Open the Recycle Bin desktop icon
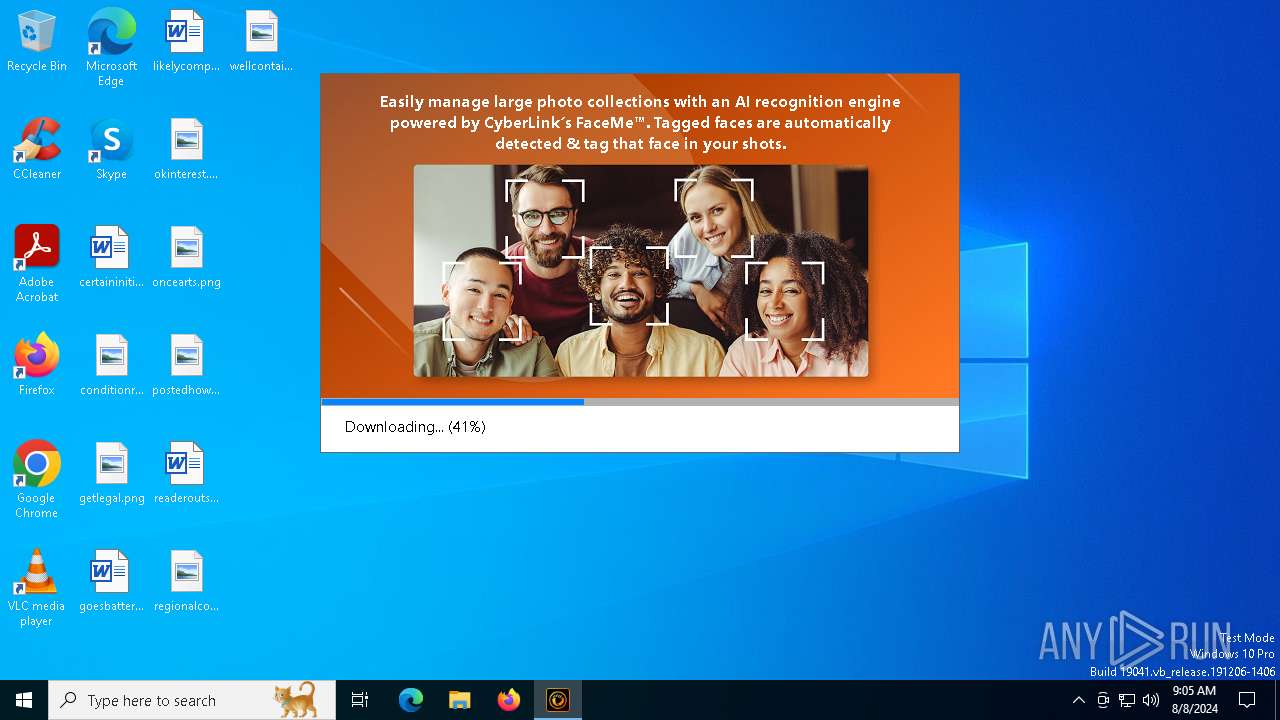The height and width of the screenshot is (720, 1280). (x=37, y=41)
